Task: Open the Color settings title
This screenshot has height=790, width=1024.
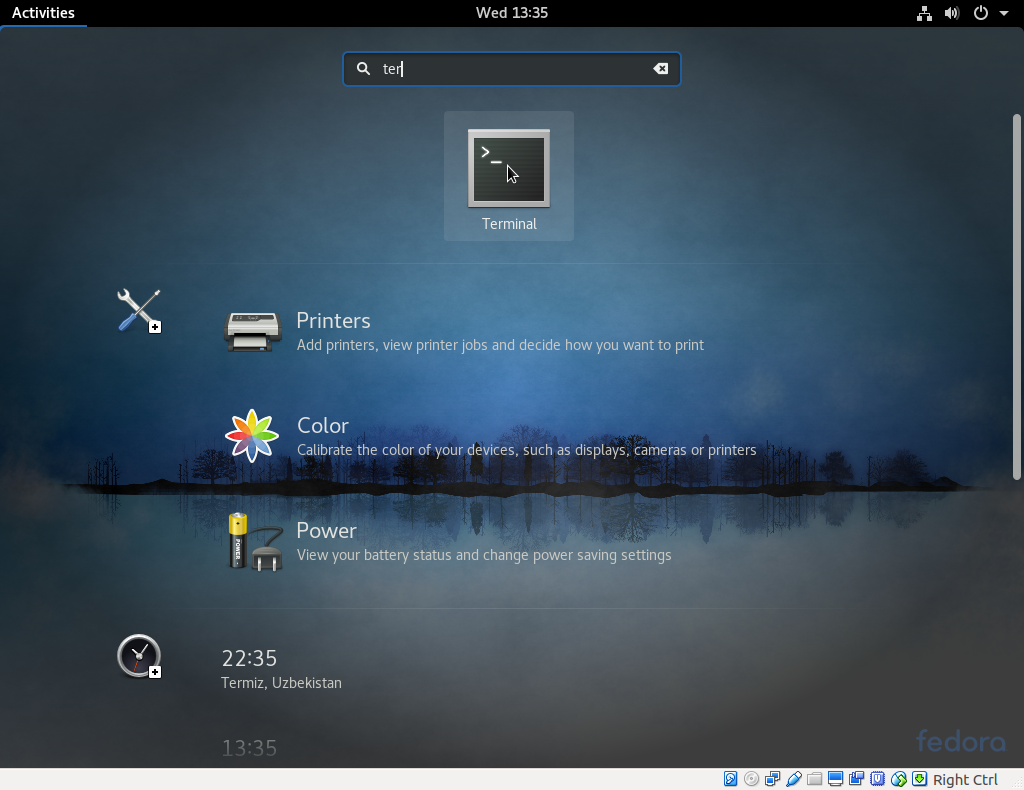Action: 323,426
